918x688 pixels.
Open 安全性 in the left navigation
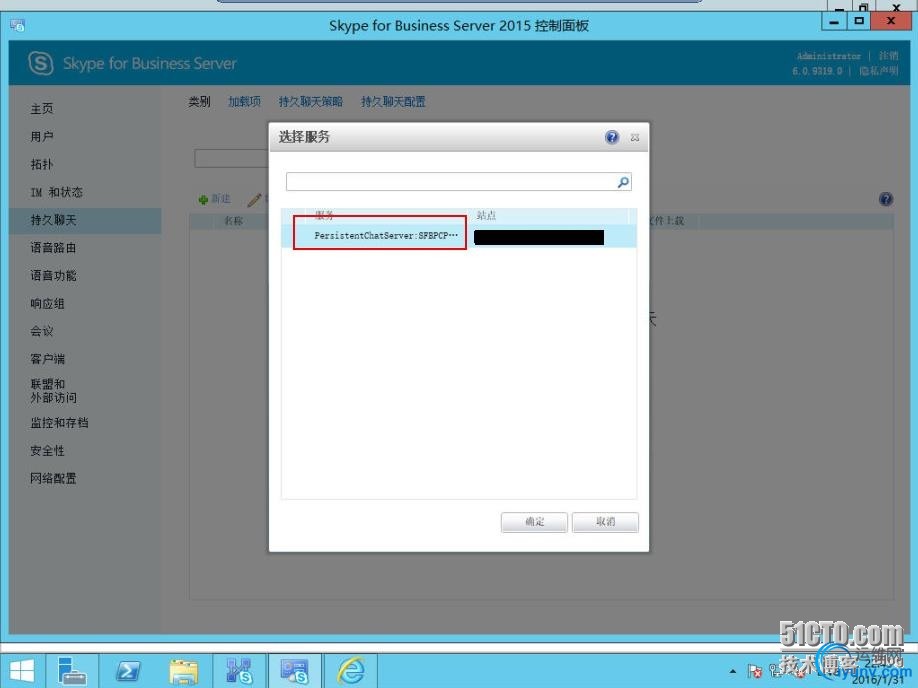click(x=47, y=451)
